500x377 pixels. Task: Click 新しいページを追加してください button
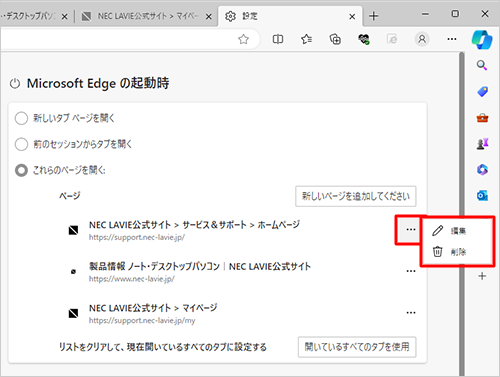tap(356, 196)
